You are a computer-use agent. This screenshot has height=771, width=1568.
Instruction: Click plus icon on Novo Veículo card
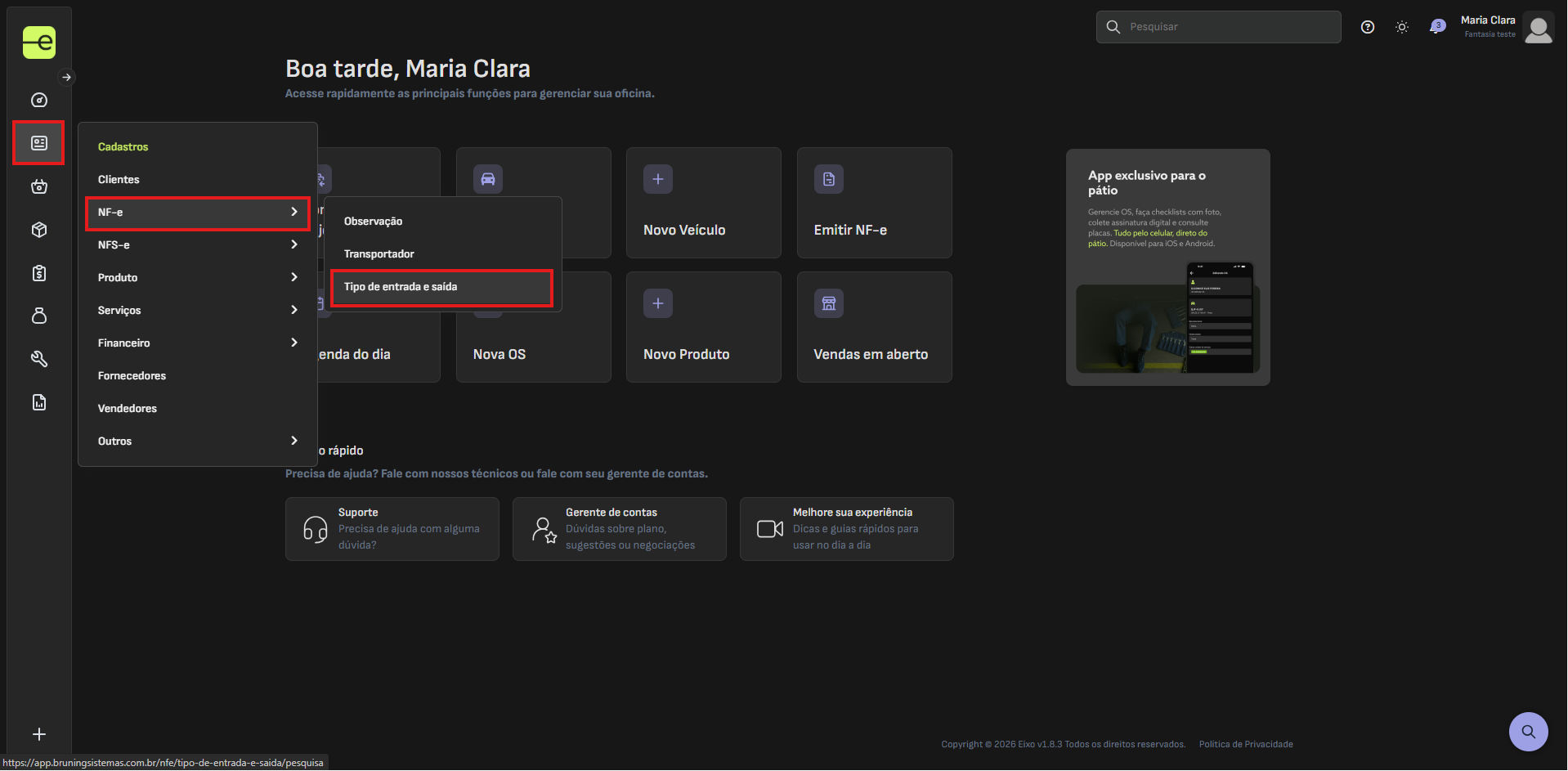click(x=658, y=179)
